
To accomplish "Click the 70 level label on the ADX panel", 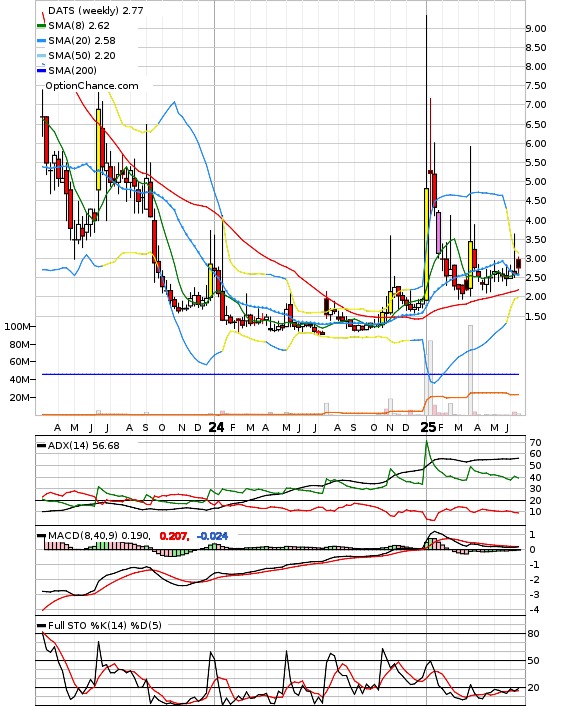I will point(536,443).
